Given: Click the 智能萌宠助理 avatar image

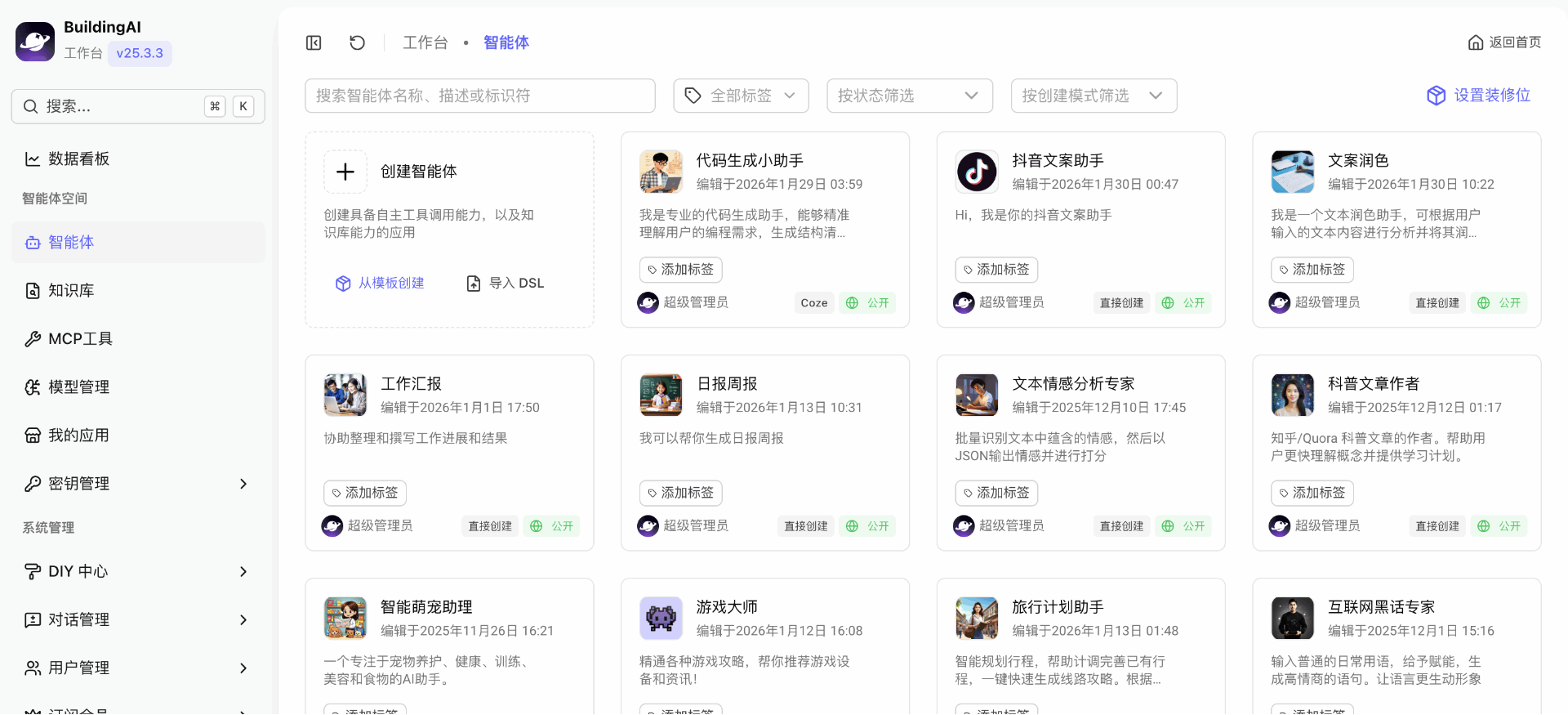Looking at the screenshot, I should (x=345, y=619).
